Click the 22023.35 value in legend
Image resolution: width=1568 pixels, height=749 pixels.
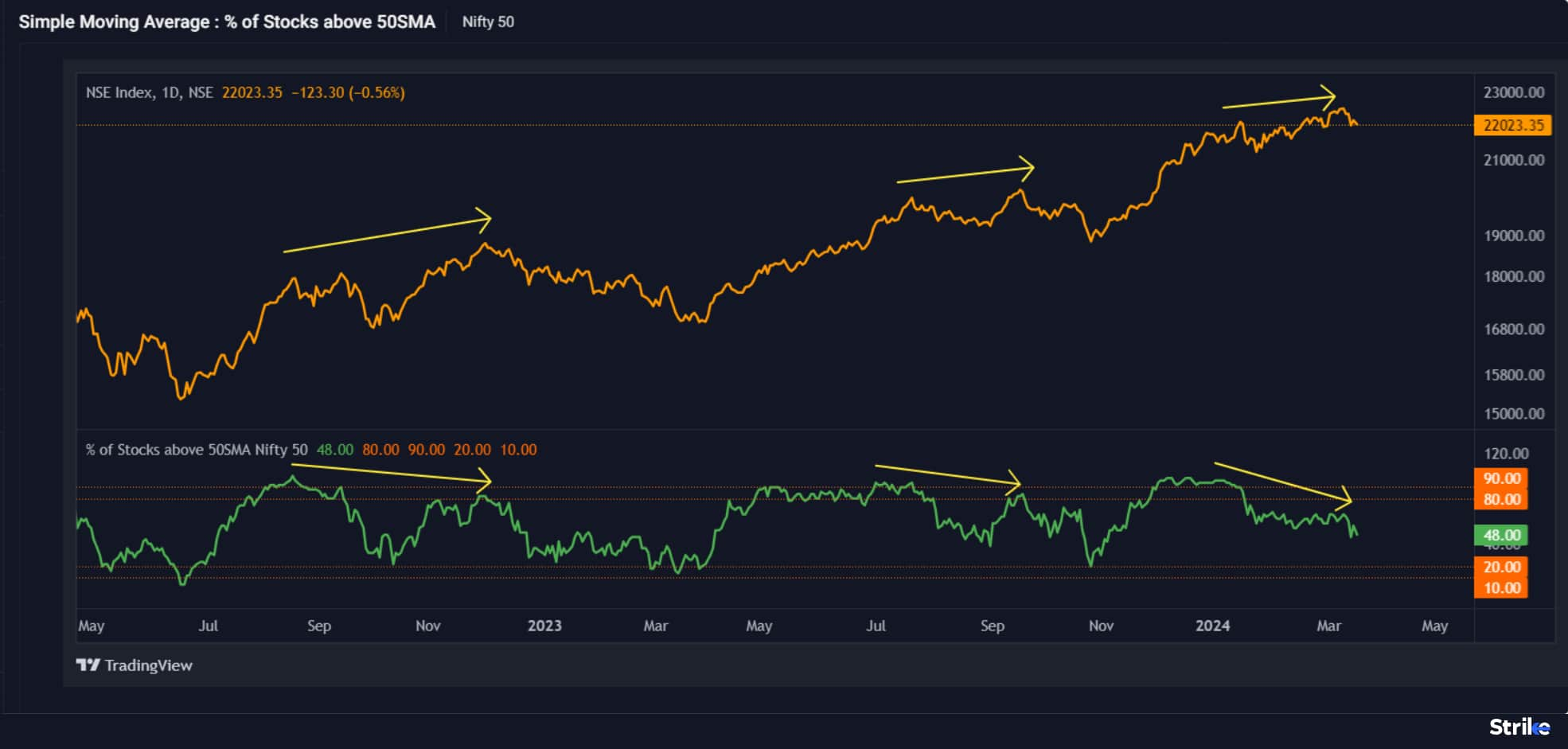(252, 92)
